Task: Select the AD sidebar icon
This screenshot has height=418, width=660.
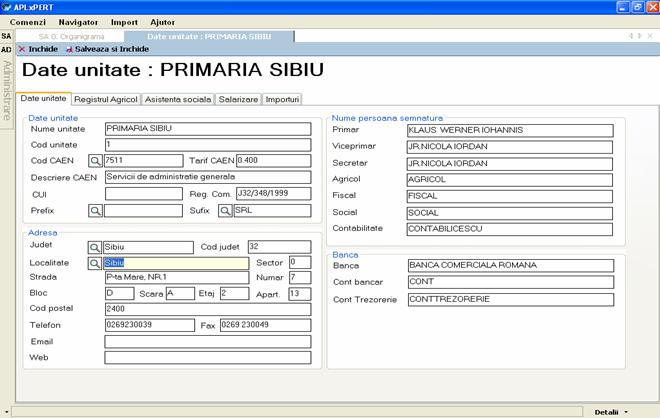Action: point(6,49)
